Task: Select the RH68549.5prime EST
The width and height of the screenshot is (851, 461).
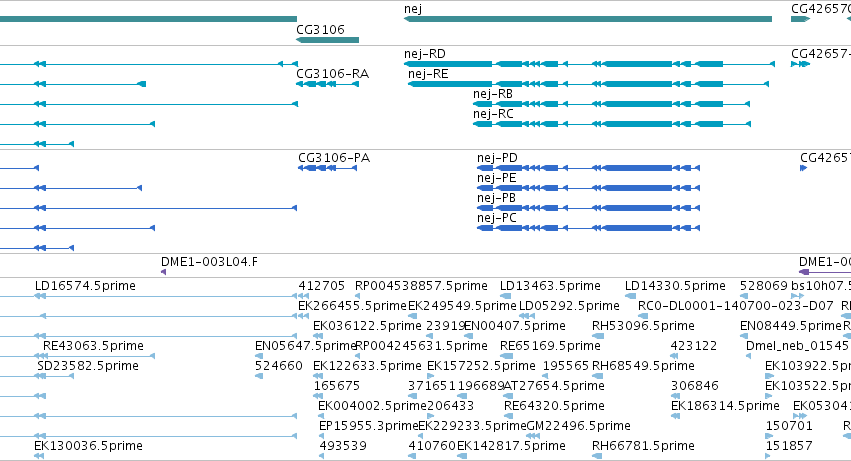Action: click(x=643, y=366)
